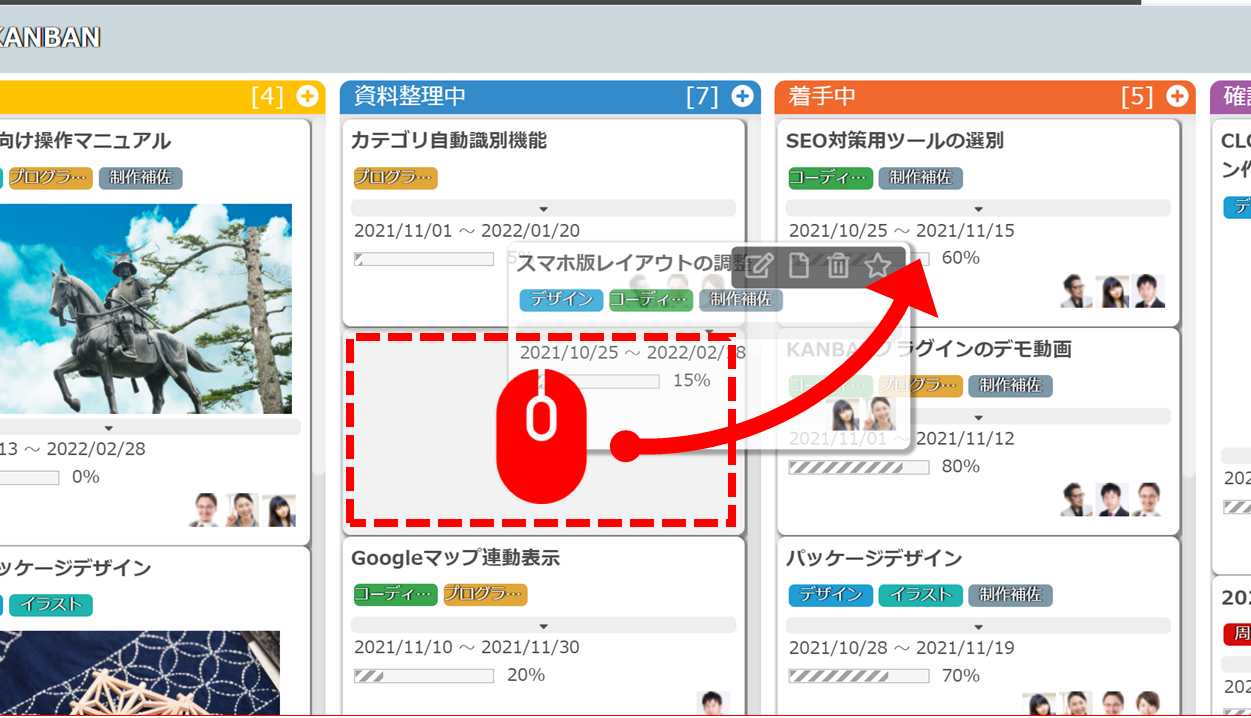
Task: Click the second member avatar on SEO対策用ツールの選別 card
Action: pyautogui.click(x=1113, y=291)
